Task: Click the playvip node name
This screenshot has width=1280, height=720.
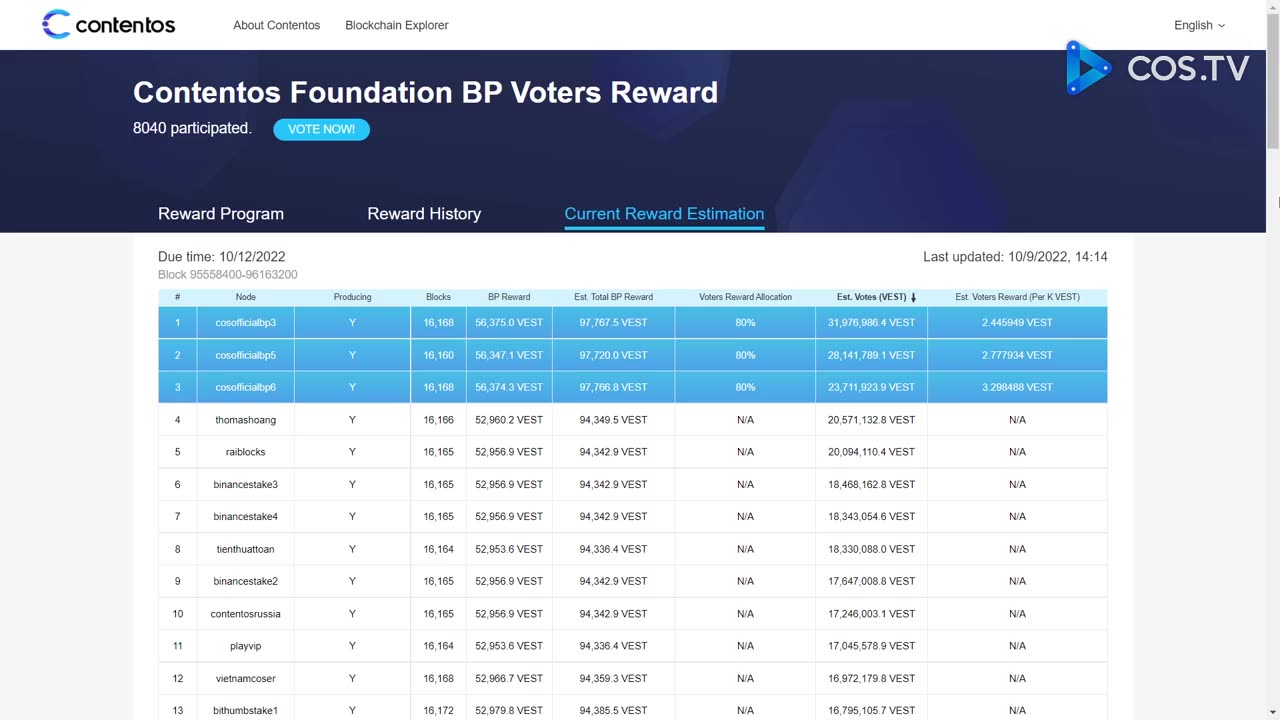Action: [x=246, y=646]
